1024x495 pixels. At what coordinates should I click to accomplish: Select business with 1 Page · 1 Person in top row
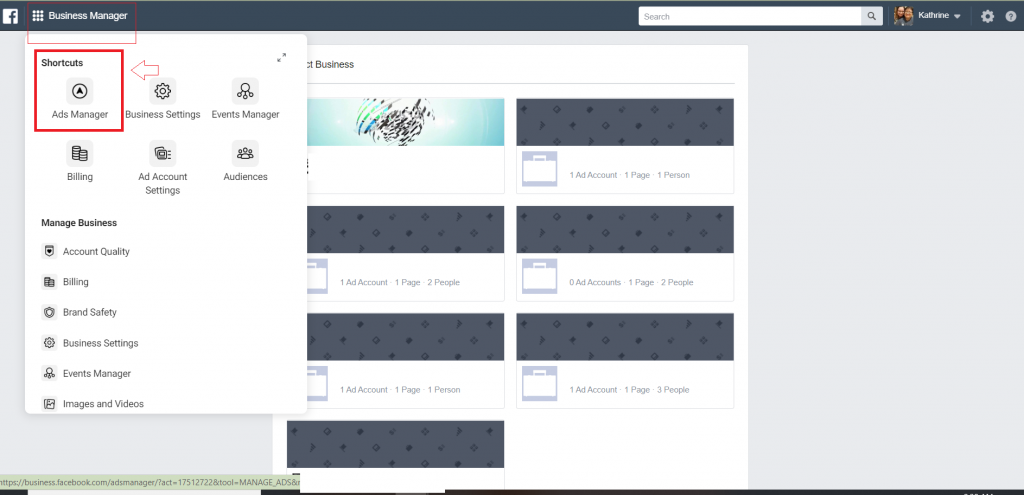625,146
